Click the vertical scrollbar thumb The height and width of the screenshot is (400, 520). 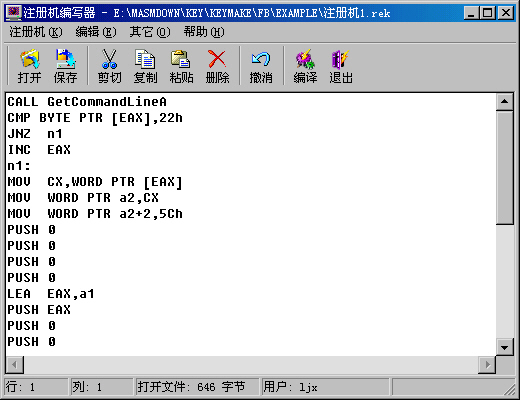(504, 168)
